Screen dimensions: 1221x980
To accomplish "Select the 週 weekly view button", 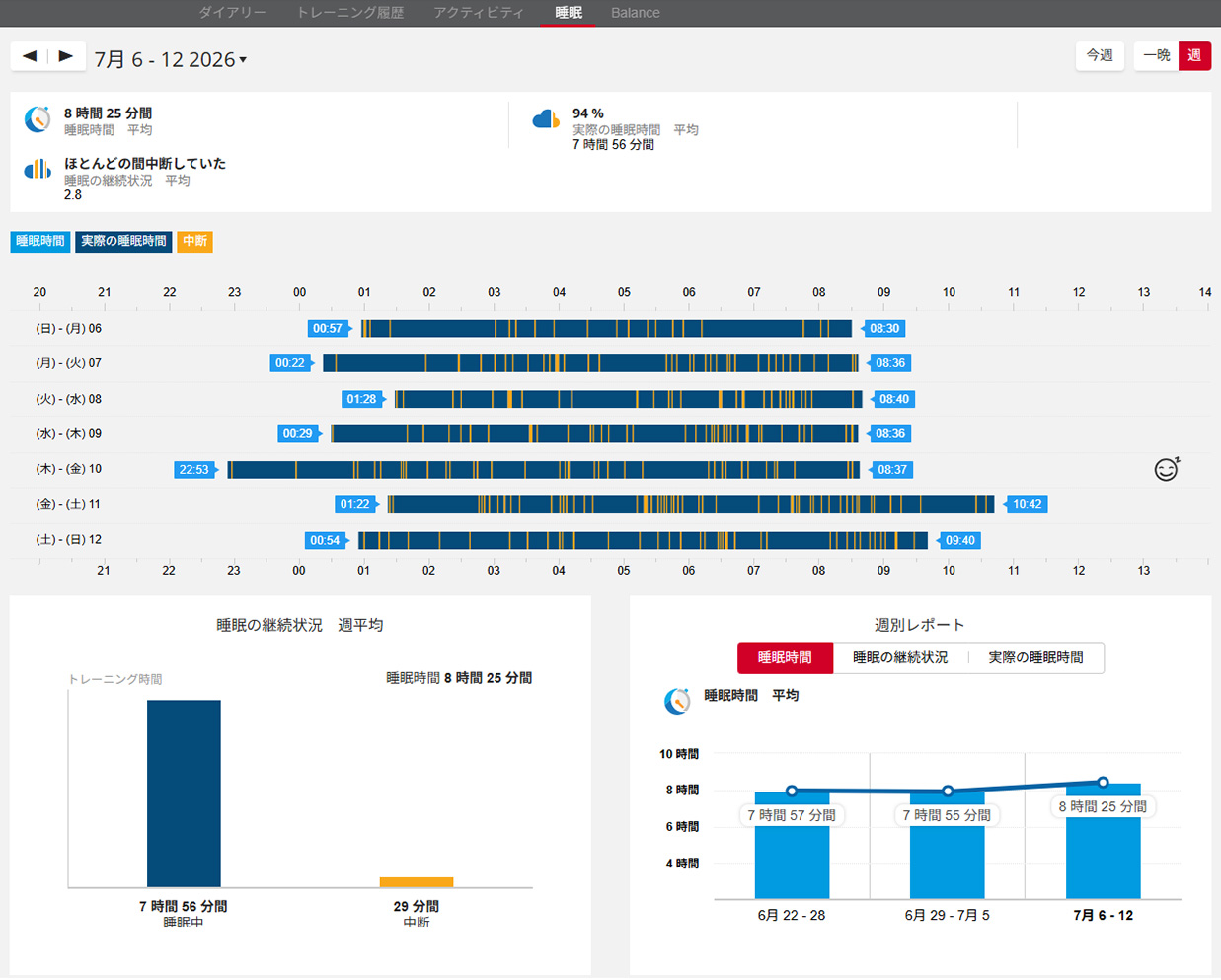I will [x=1194, y=55].
